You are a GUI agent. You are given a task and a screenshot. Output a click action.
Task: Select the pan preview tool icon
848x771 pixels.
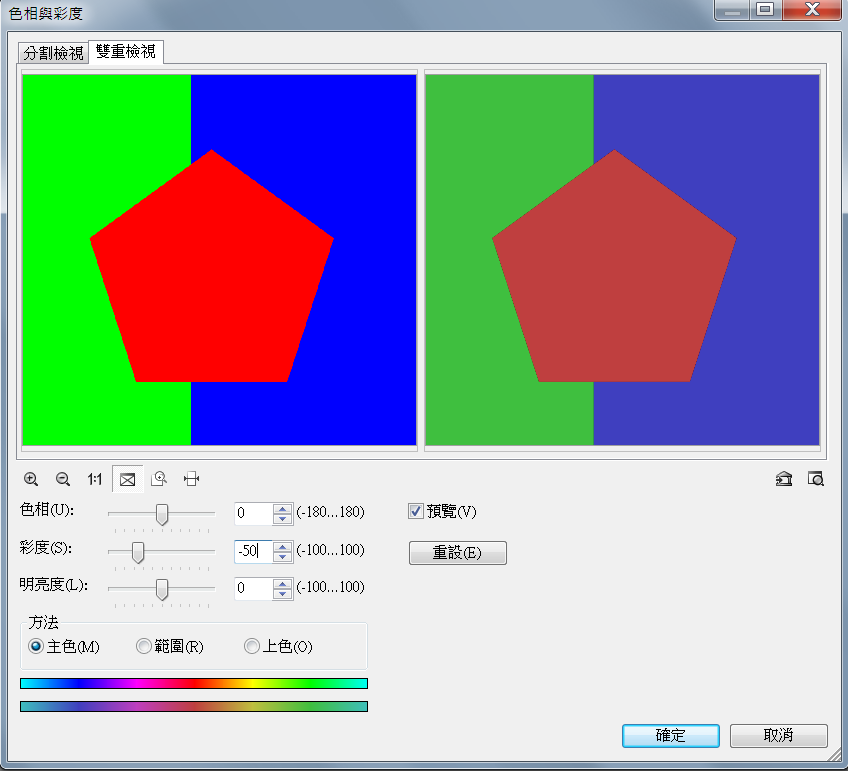[191, 479]
